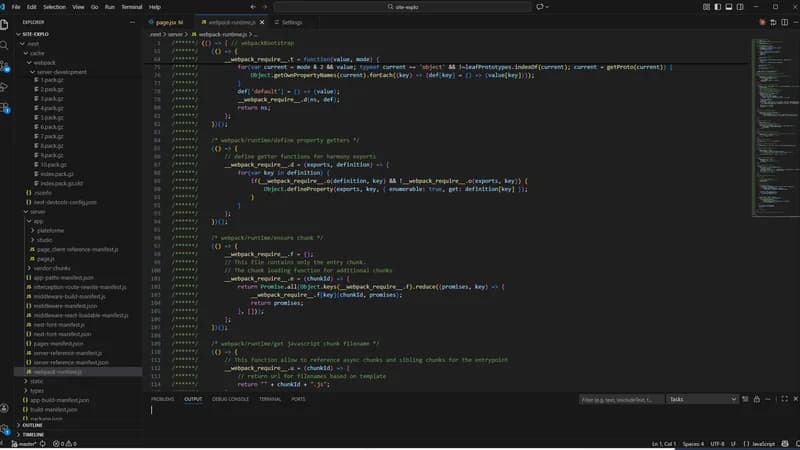
Task: Click the JavaScript language mode button
Action: coord(762,443)
